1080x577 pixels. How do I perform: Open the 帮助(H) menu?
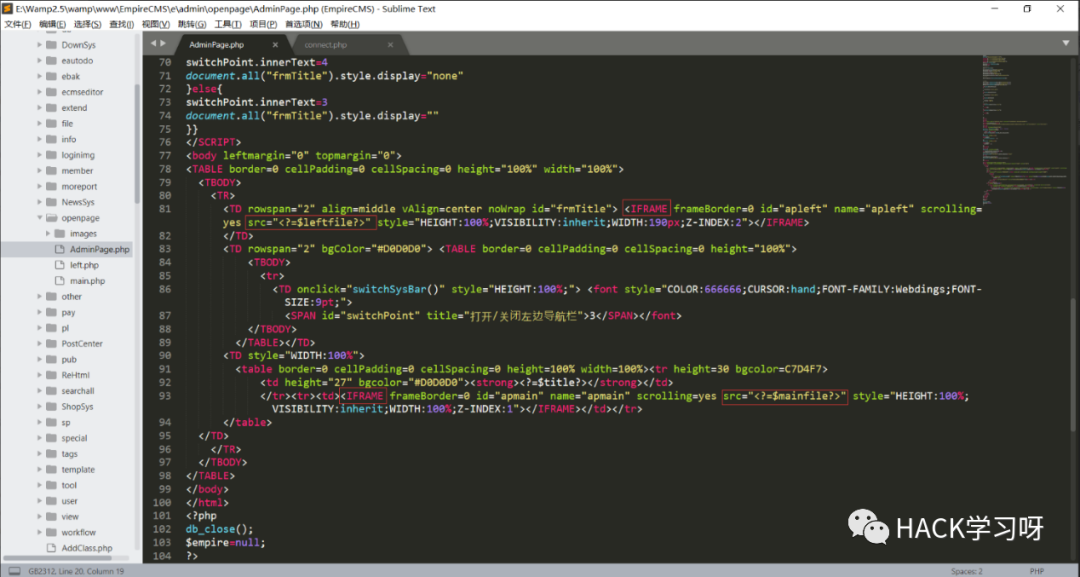344,24
